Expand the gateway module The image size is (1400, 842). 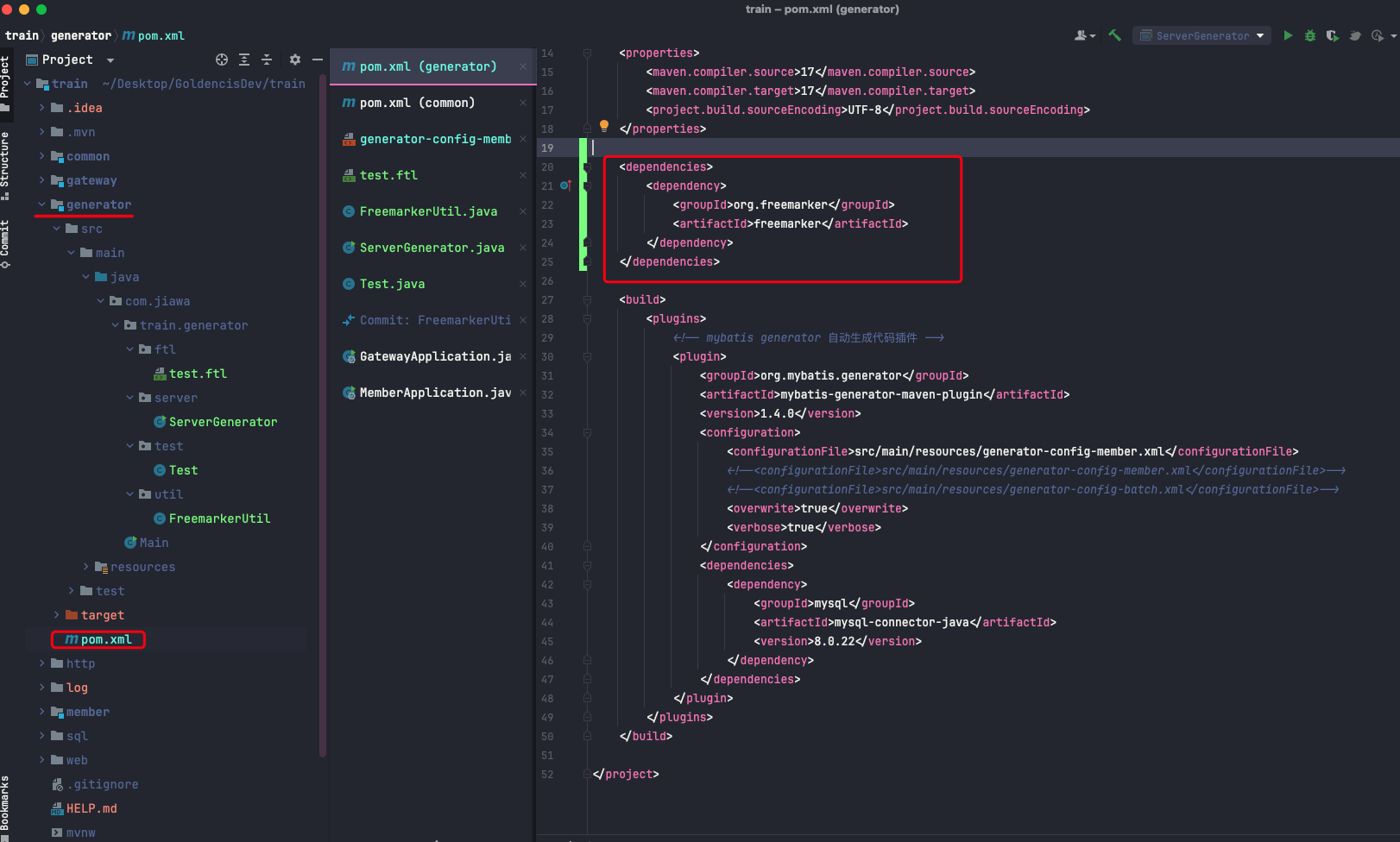(41, 180)
